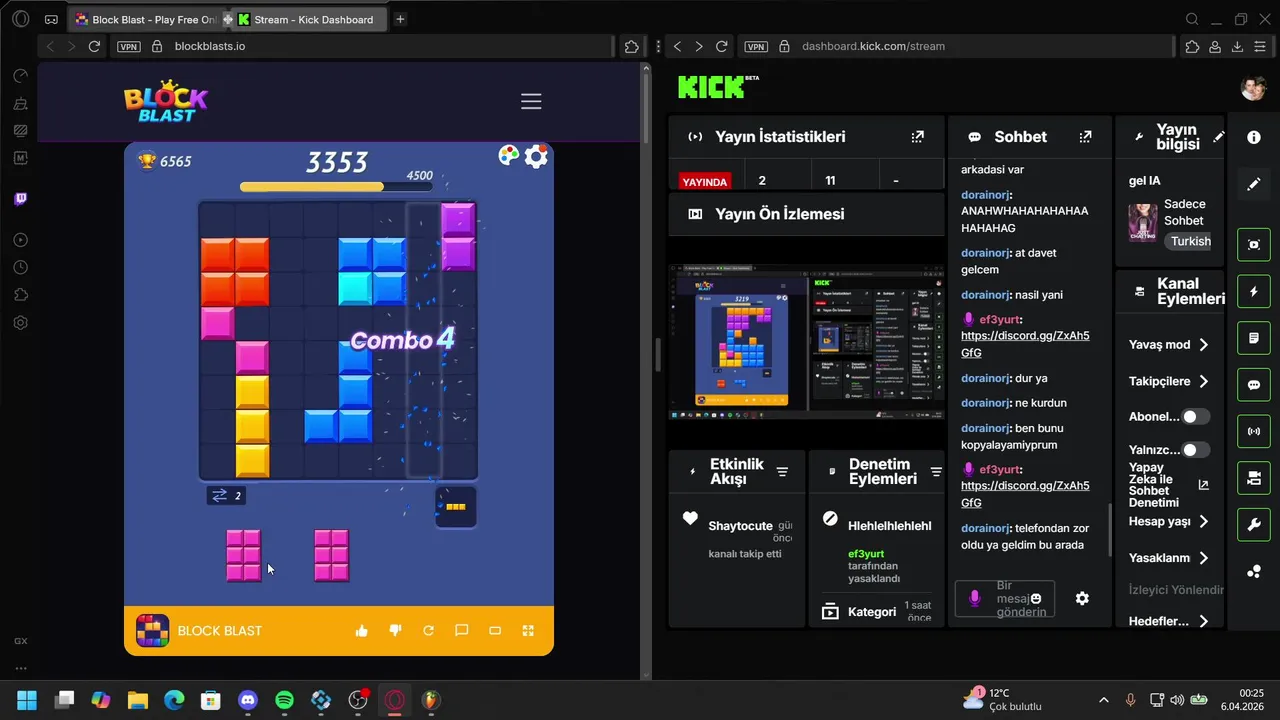
Task: Toggle VPN badge in left address bar
Action: pos(128,46)
